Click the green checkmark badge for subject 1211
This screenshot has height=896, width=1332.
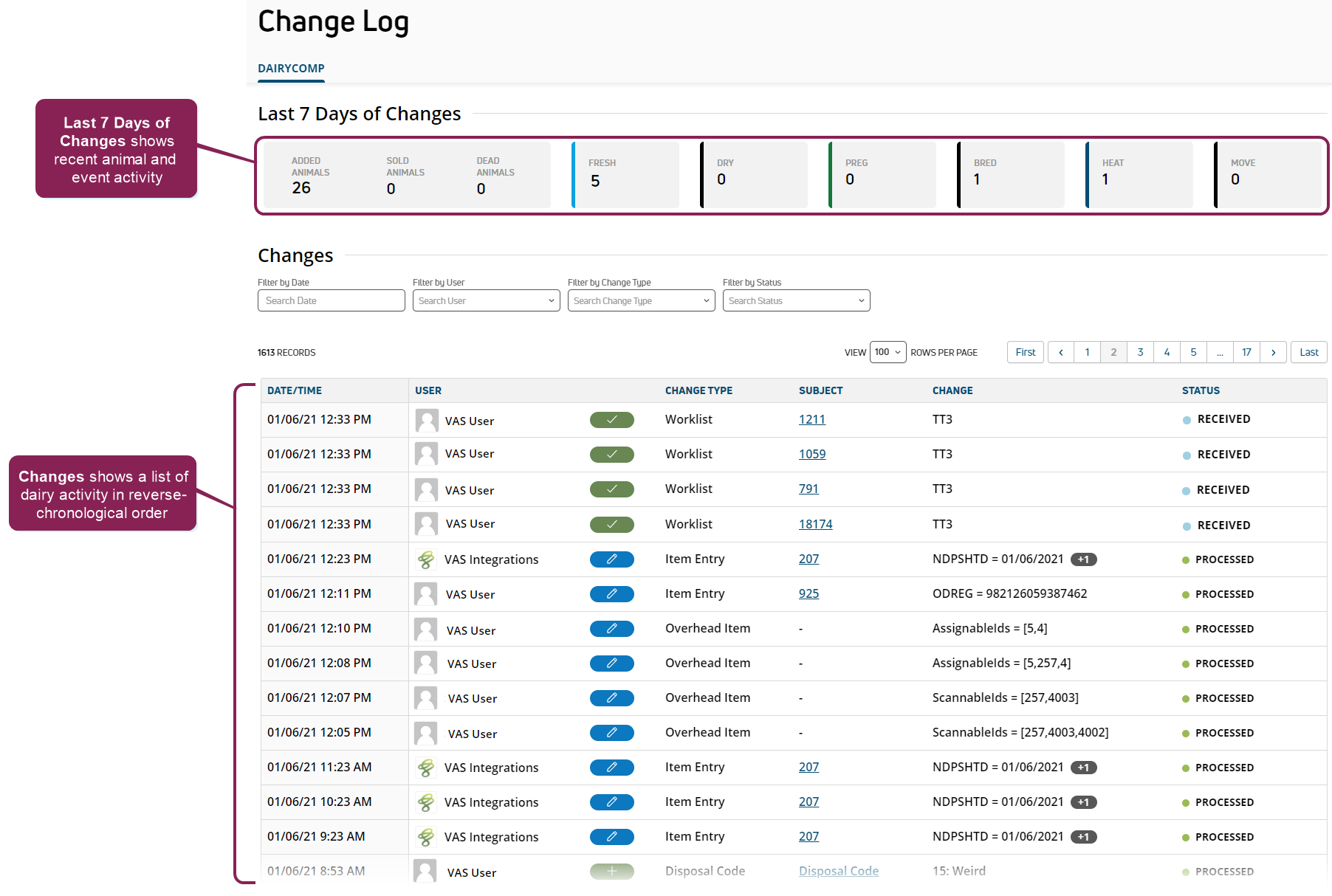click(x=611, y=420)
